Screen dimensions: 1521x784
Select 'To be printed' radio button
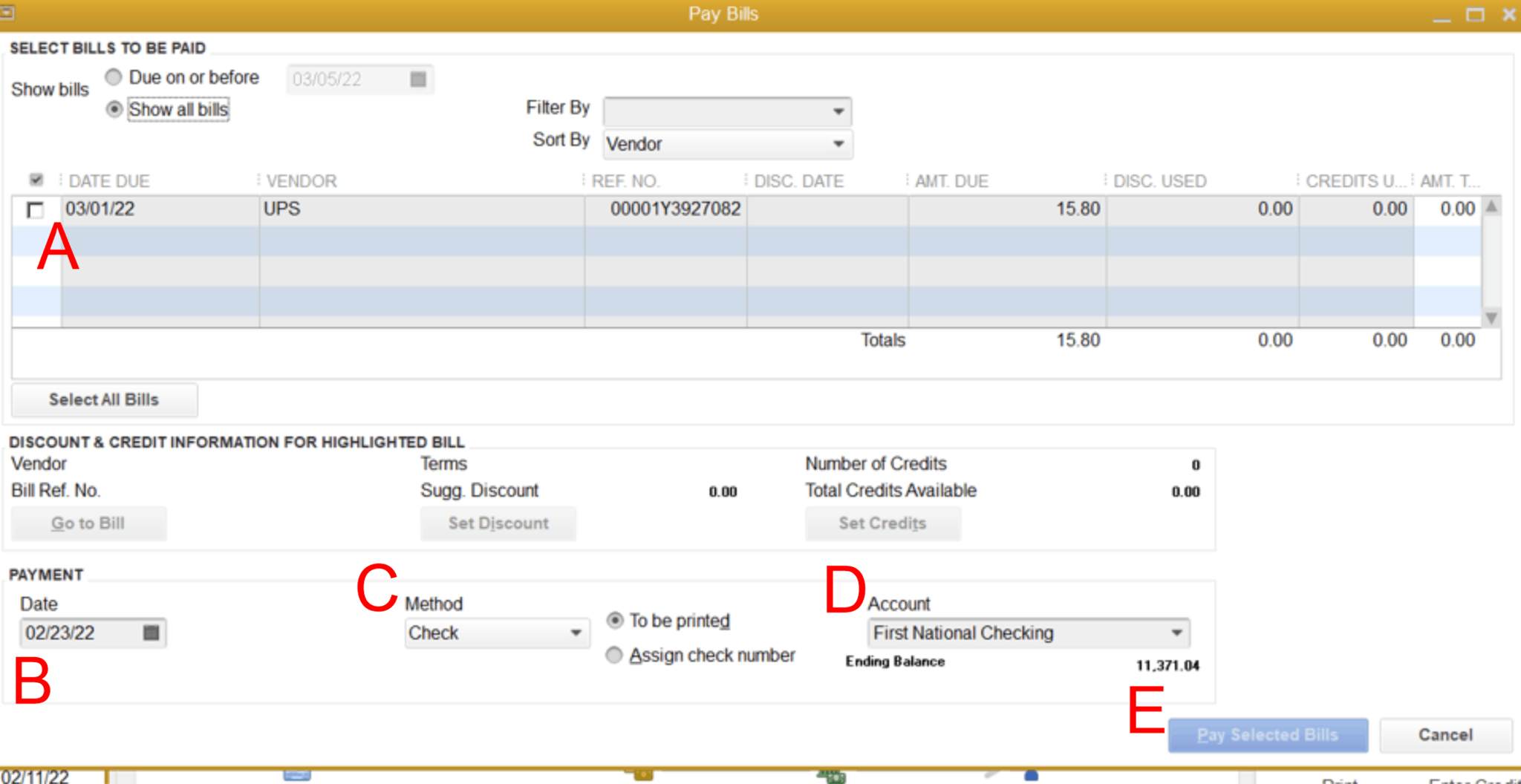615,620
